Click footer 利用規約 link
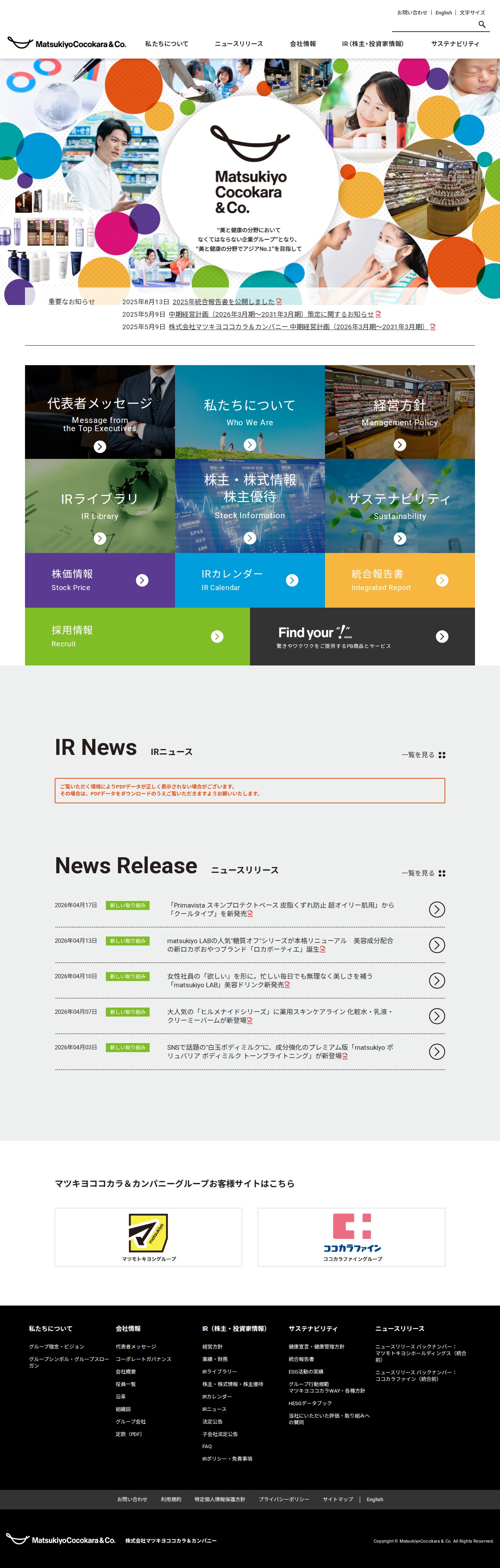The height and width of the screenshot is (1568, 500). click(x=171, y=1499)
